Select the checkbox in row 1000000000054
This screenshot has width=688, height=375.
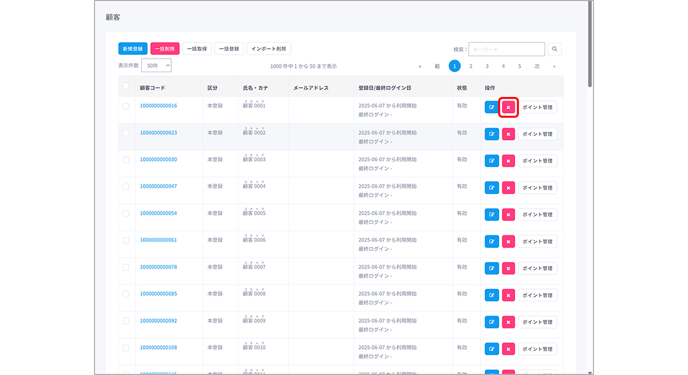[x=126, y=214]
